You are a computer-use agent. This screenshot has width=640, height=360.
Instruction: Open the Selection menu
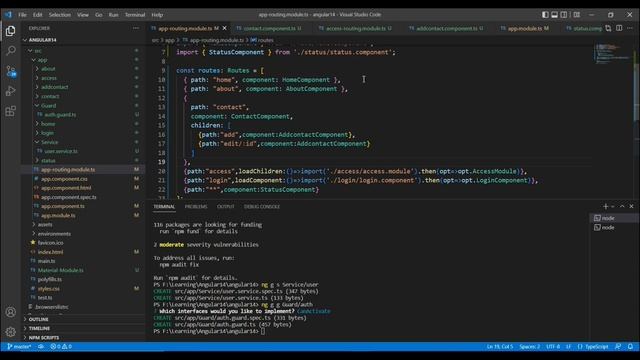[60, 15]
